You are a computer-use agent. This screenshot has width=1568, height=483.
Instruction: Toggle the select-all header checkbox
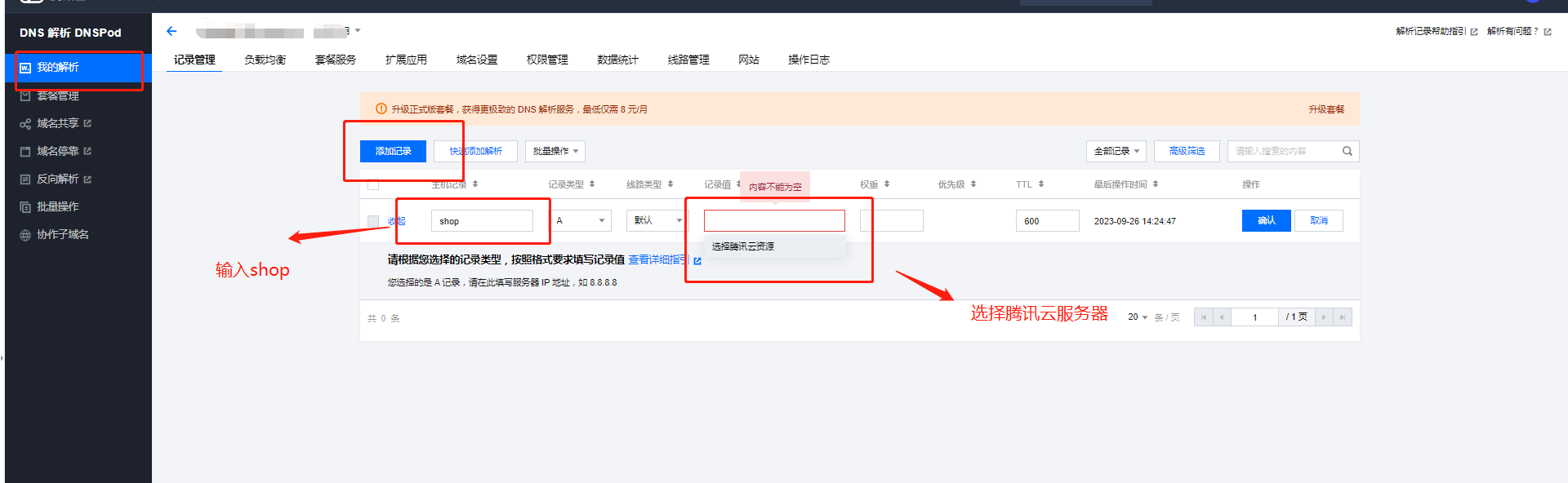point(373,185)
